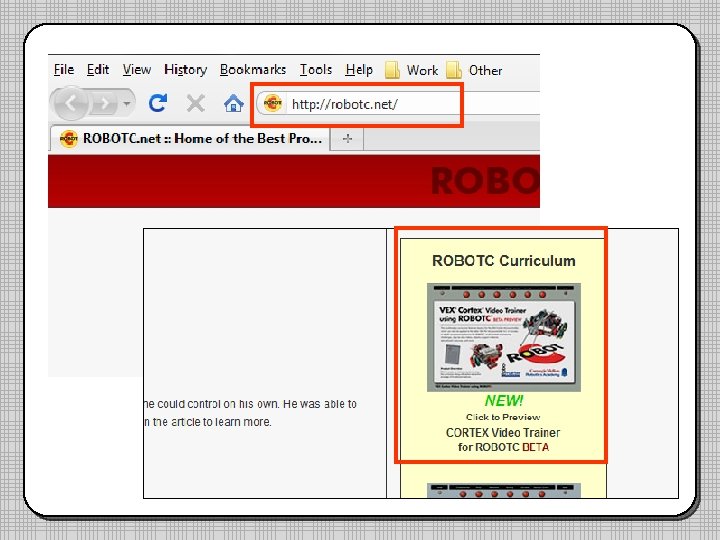Reload the page with the refresh icon
Image resolution: width=720 pixels, height=540 pixels.
158,103
